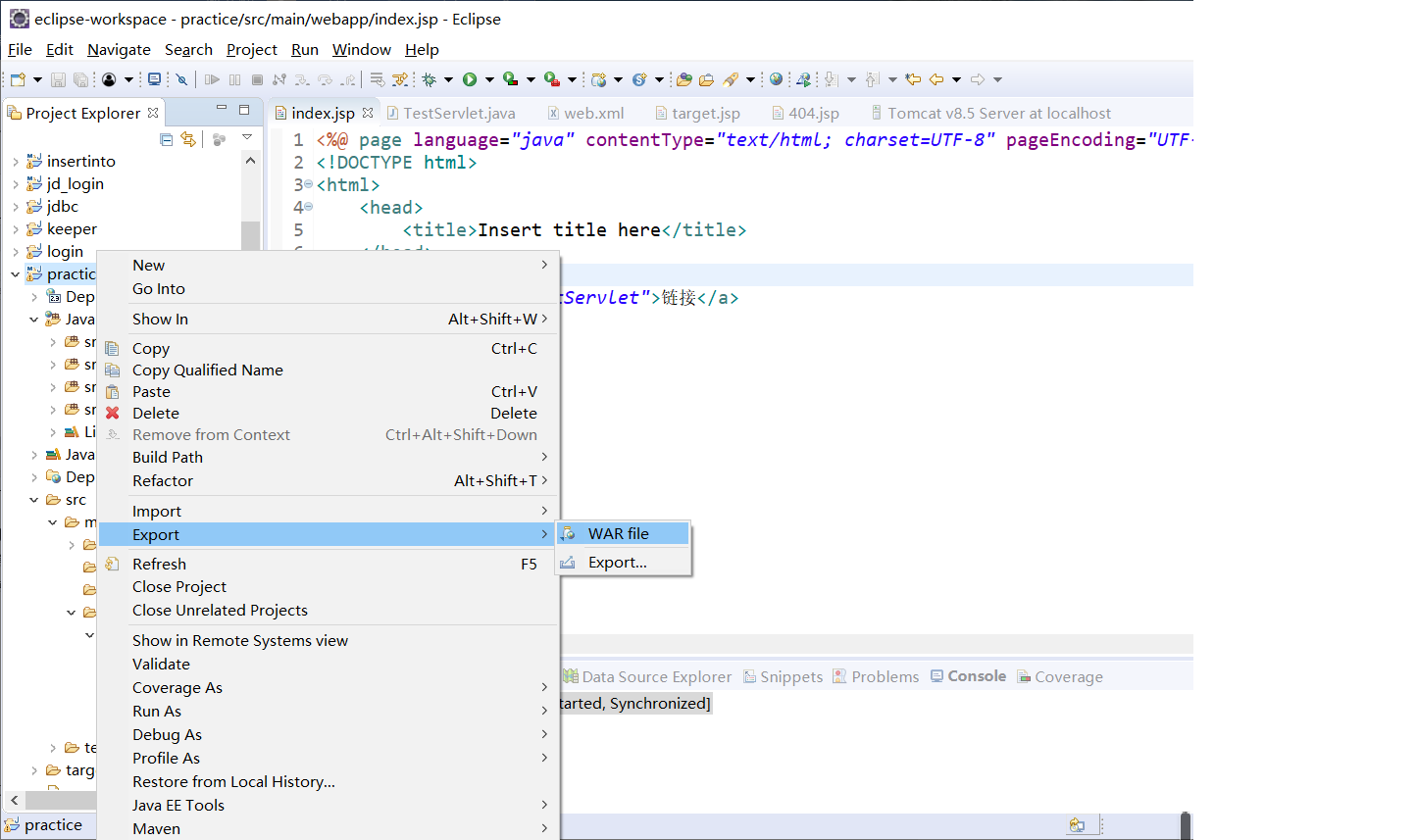Click the Save All toolbar icon
Image resolution: width=1417 pixels, height=840 pixels.
80,79
